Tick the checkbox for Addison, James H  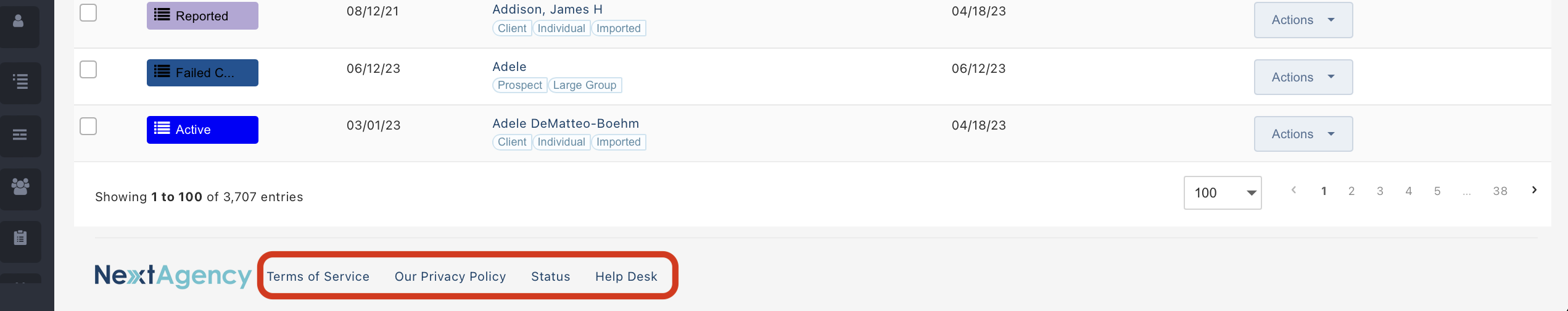88,12
